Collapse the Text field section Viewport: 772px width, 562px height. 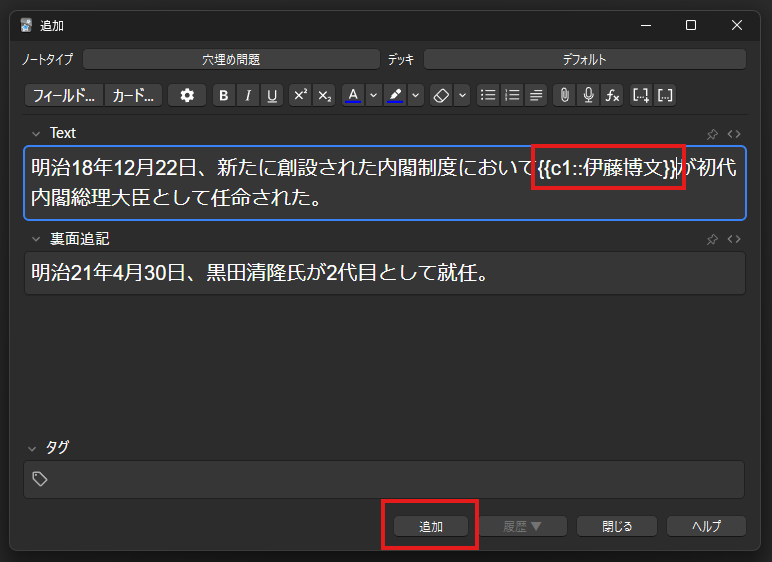(36, 133)
